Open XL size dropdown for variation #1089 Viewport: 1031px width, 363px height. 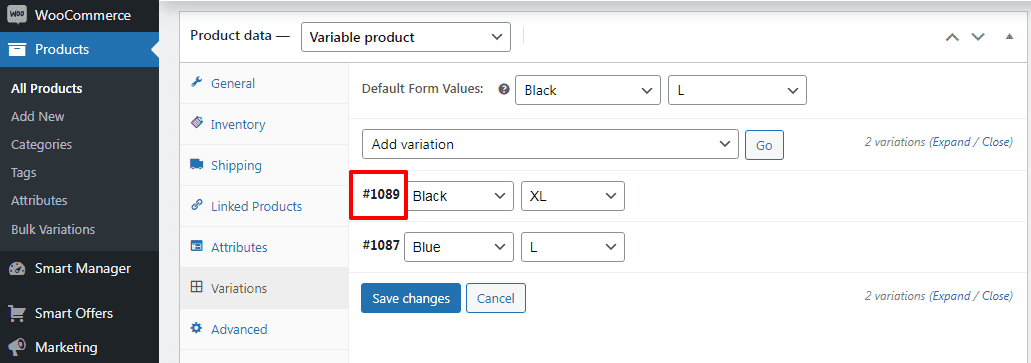click(x=573, y=196)
